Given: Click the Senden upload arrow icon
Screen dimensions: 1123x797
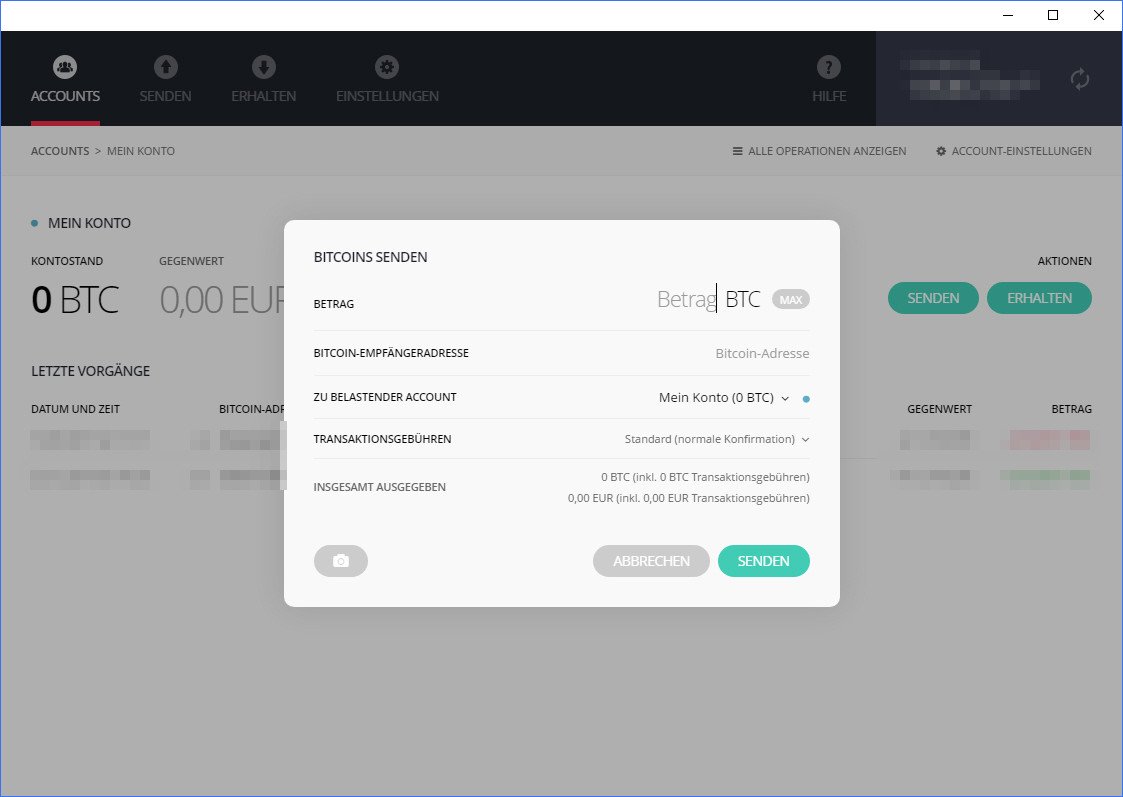Looking at the screenshot, I should point(165,67).
